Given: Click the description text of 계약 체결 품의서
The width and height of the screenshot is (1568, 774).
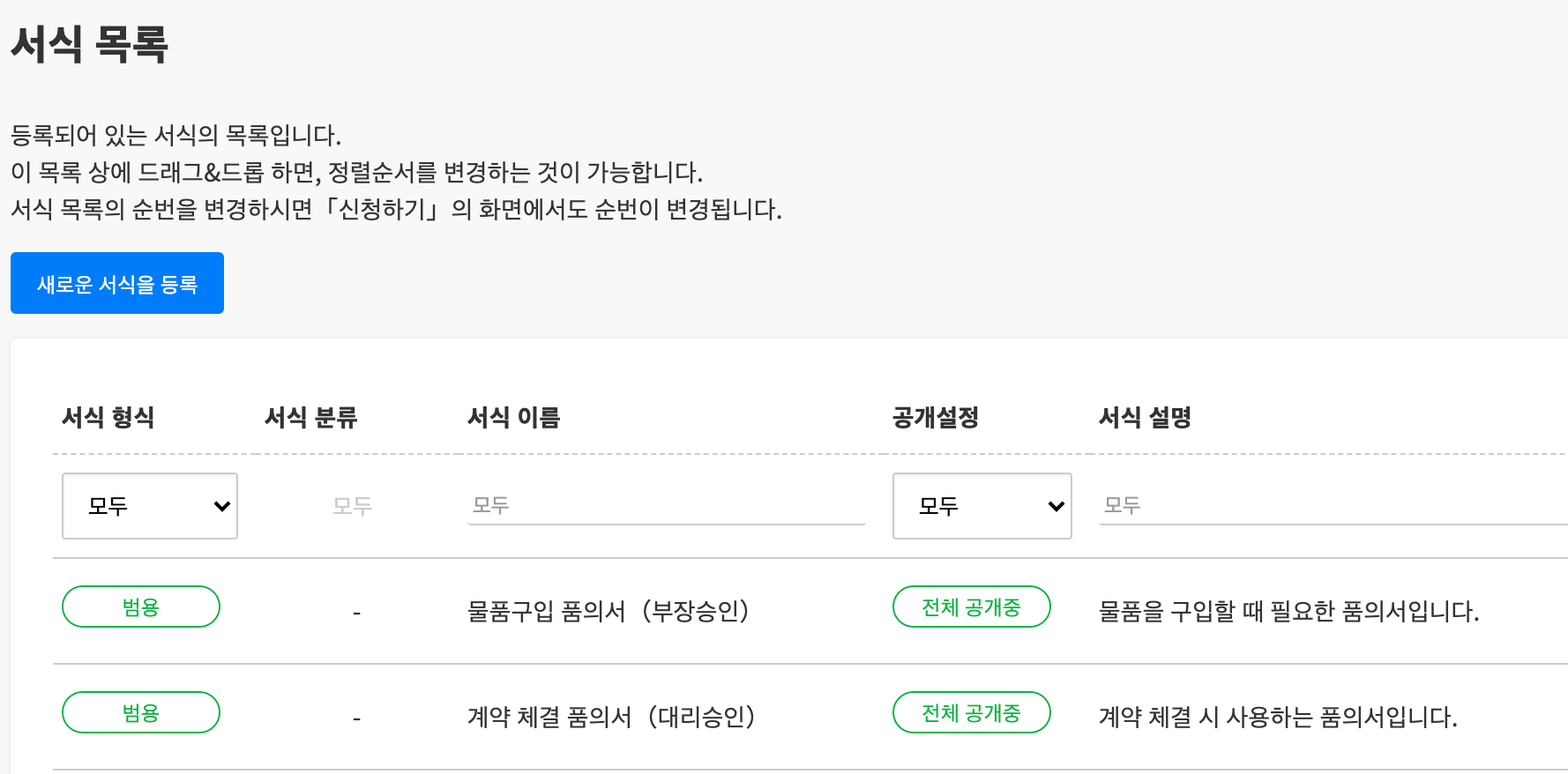Looking at the screenshot, I should coord(1278,717).
